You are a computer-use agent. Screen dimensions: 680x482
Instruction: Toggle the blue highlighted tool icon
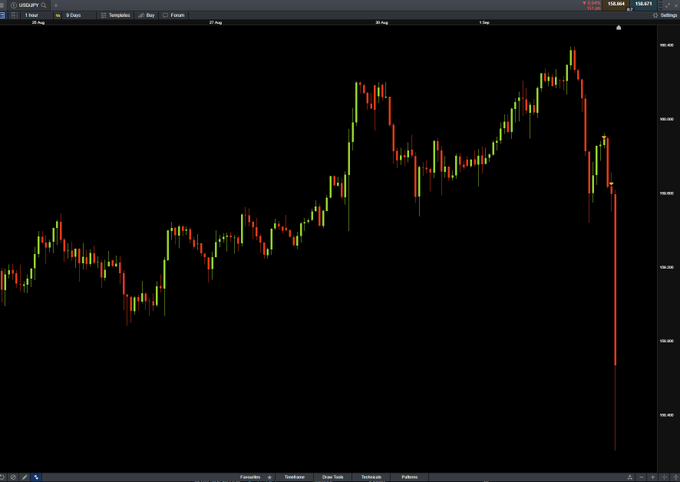[x=36, y=477]
